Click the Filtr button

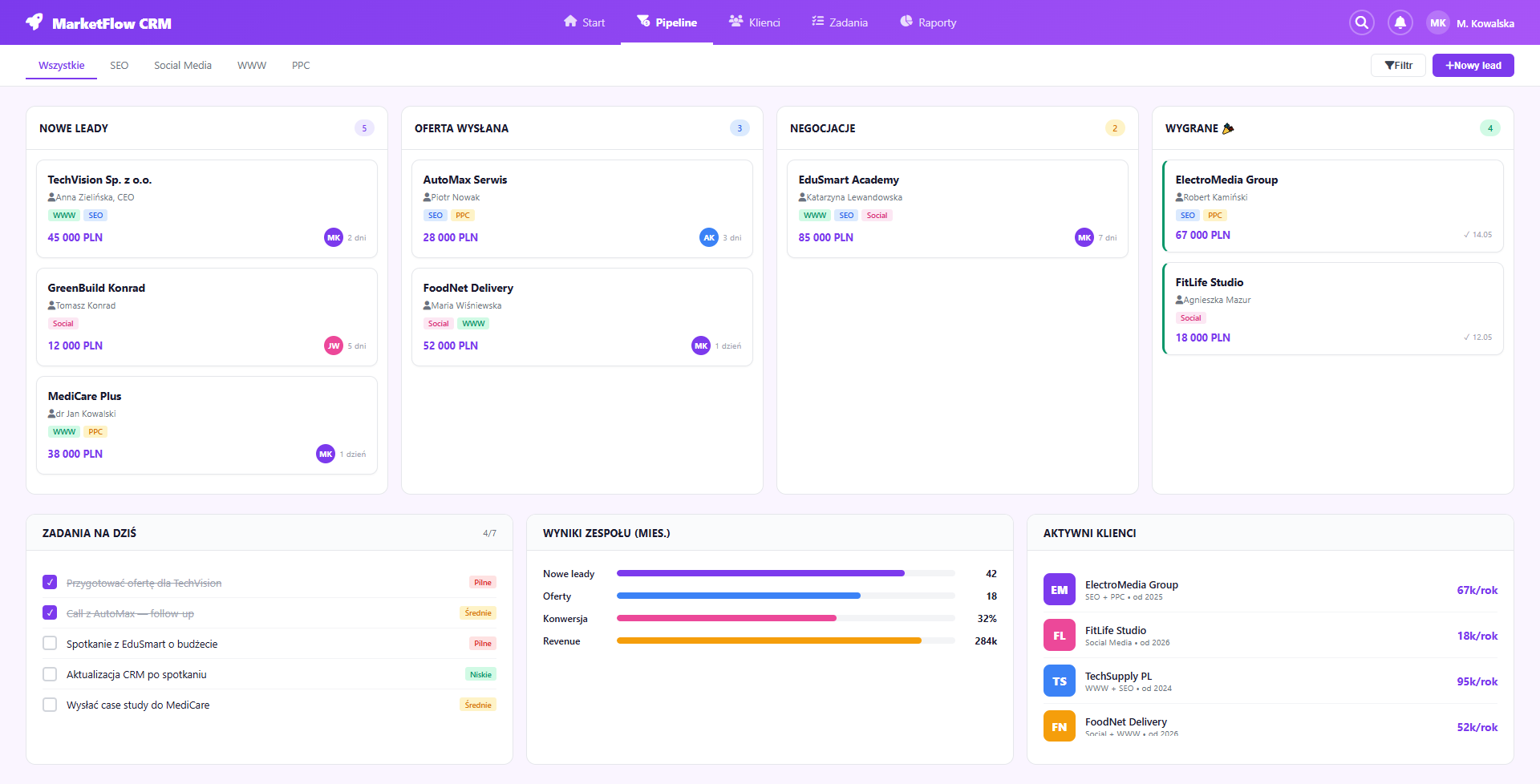[x=1398, y=66]
